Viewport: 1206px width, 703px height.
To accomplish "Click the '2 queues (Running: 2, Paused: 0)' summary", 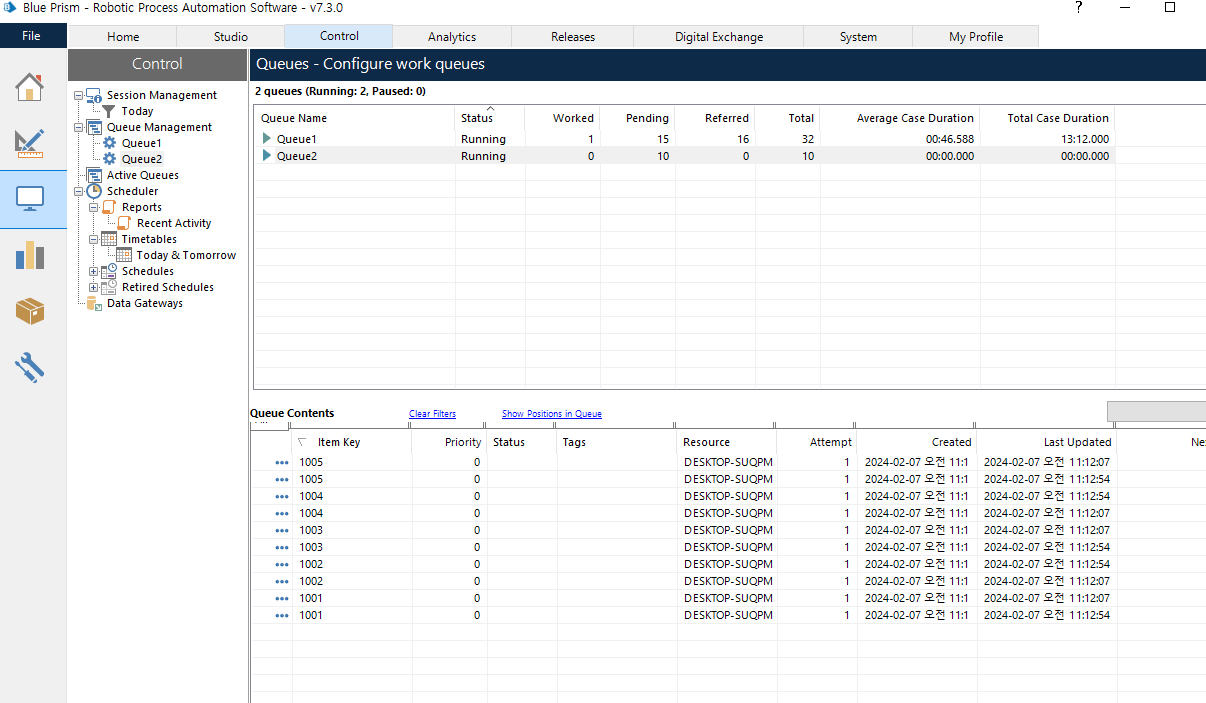I will point(340,91).
